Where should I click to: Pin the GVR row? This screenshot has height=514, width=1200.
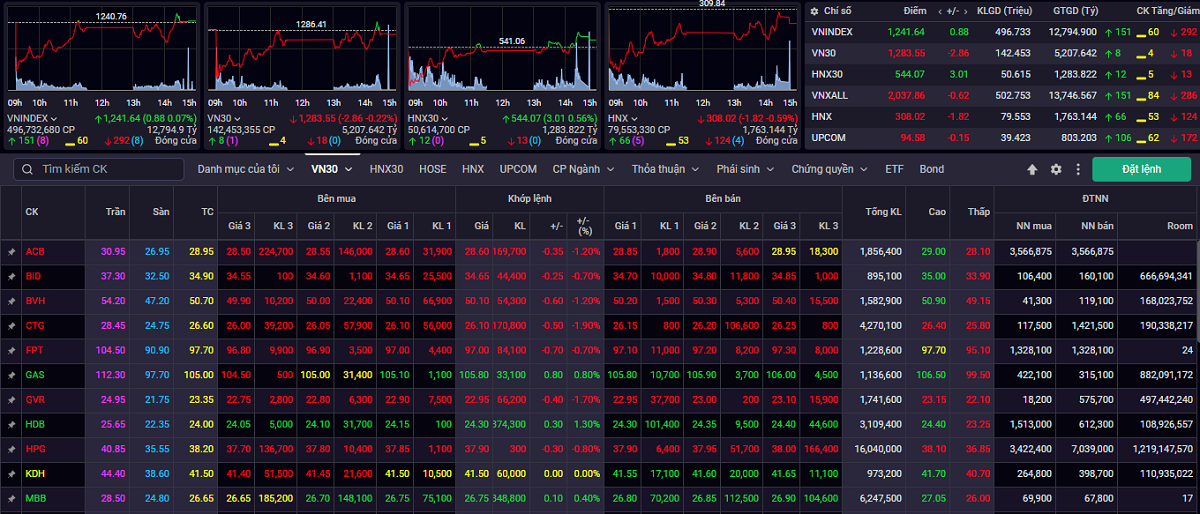click(11, 399)
